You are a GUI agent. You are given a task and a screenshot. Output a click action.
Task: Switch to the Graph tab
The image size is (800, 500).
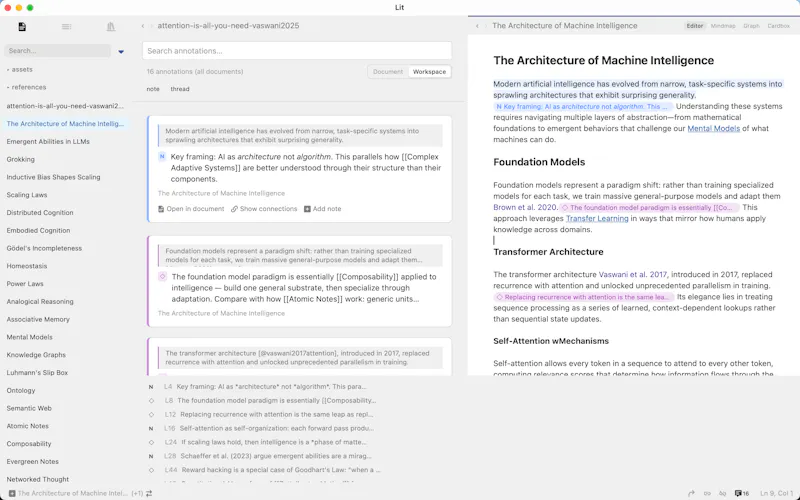point(751,26)
